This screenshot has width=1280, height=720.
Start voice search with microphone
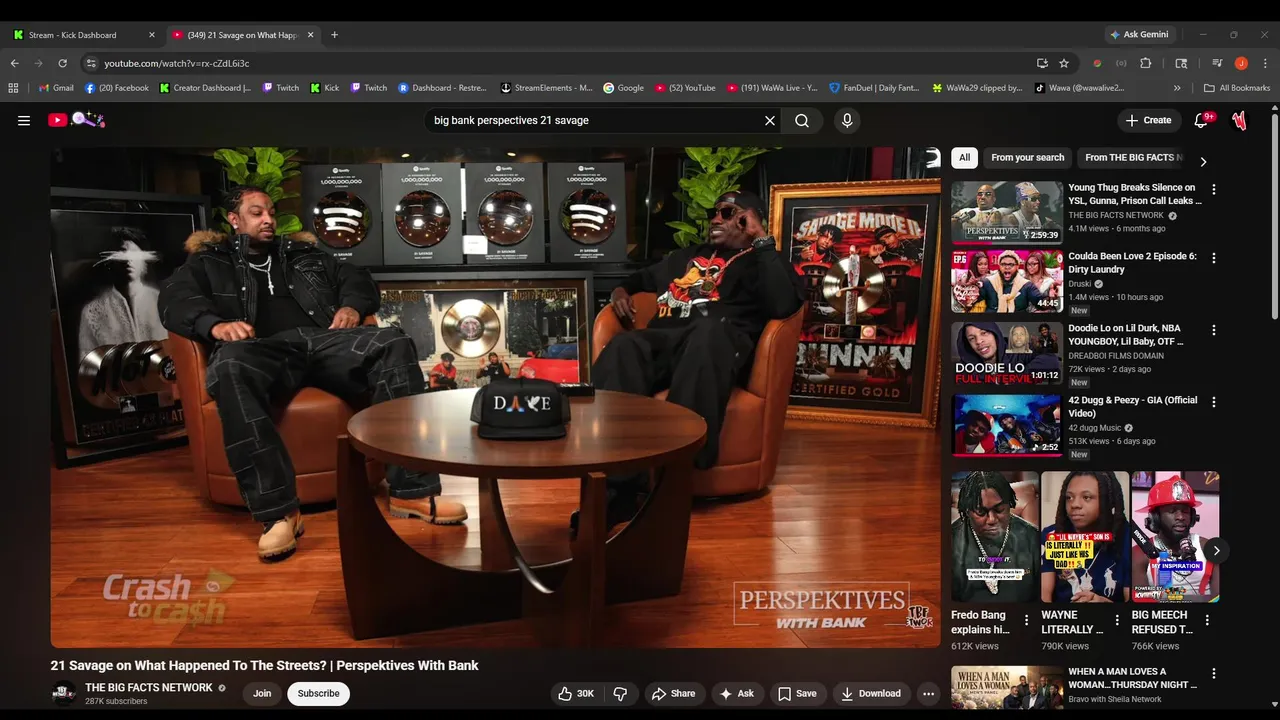(x=847, y=120)
